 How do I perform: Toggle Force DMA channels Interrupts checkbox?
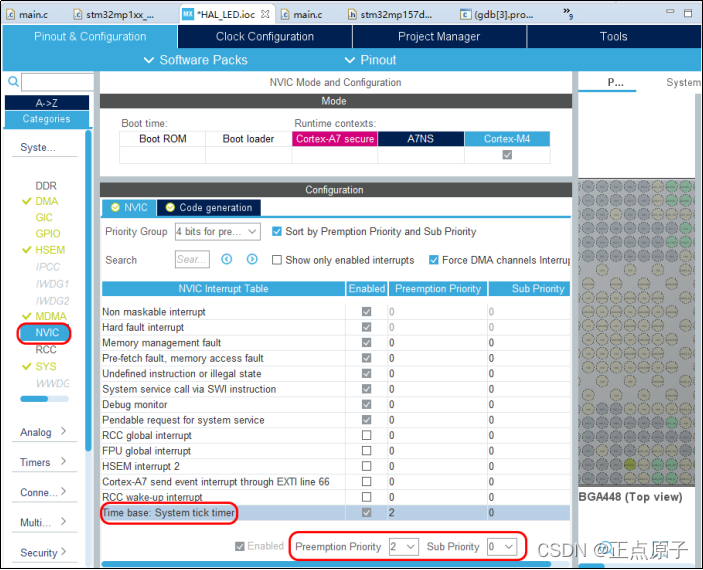(434, 260)
